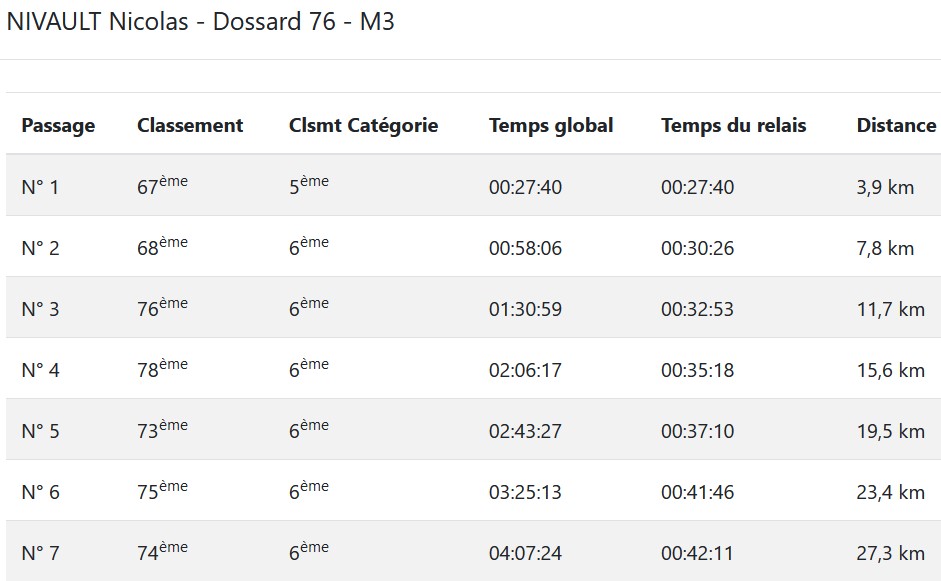Click the Distance column header
Viewport: 941px width, 581px height.
pos(896,125)
